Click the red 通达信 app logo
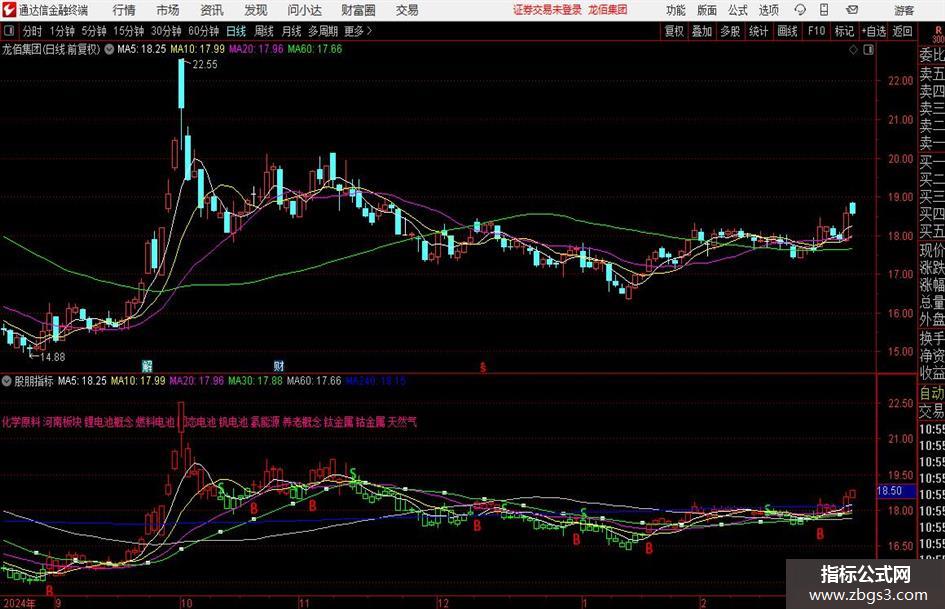The width and height of the screenshot is (945, 609). coord(8,10)
